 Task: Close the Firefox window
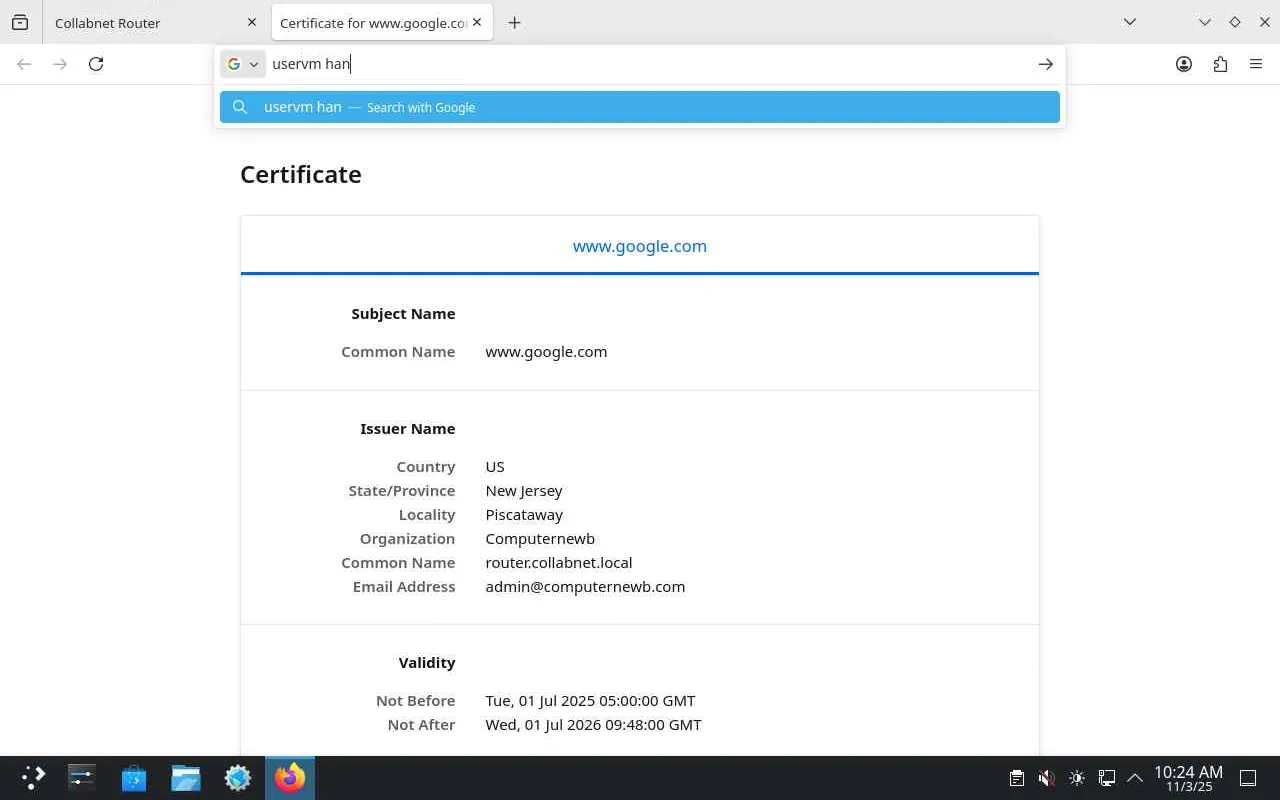coord(1264,22)
